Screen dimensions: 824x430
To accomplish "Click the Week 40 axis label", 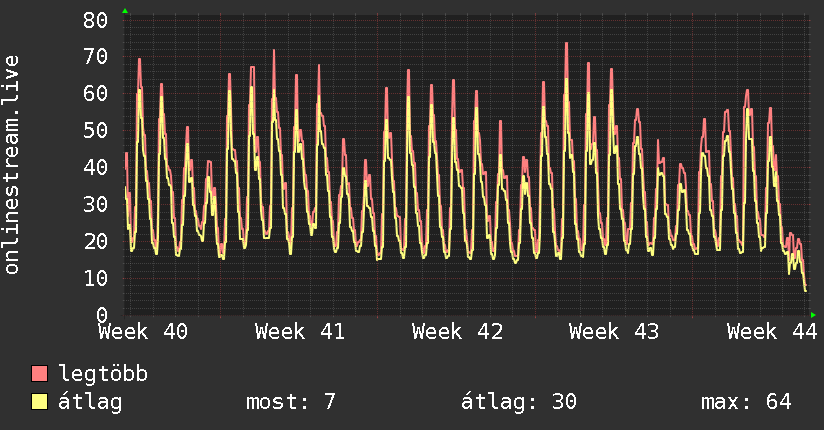I will (143, 332).
